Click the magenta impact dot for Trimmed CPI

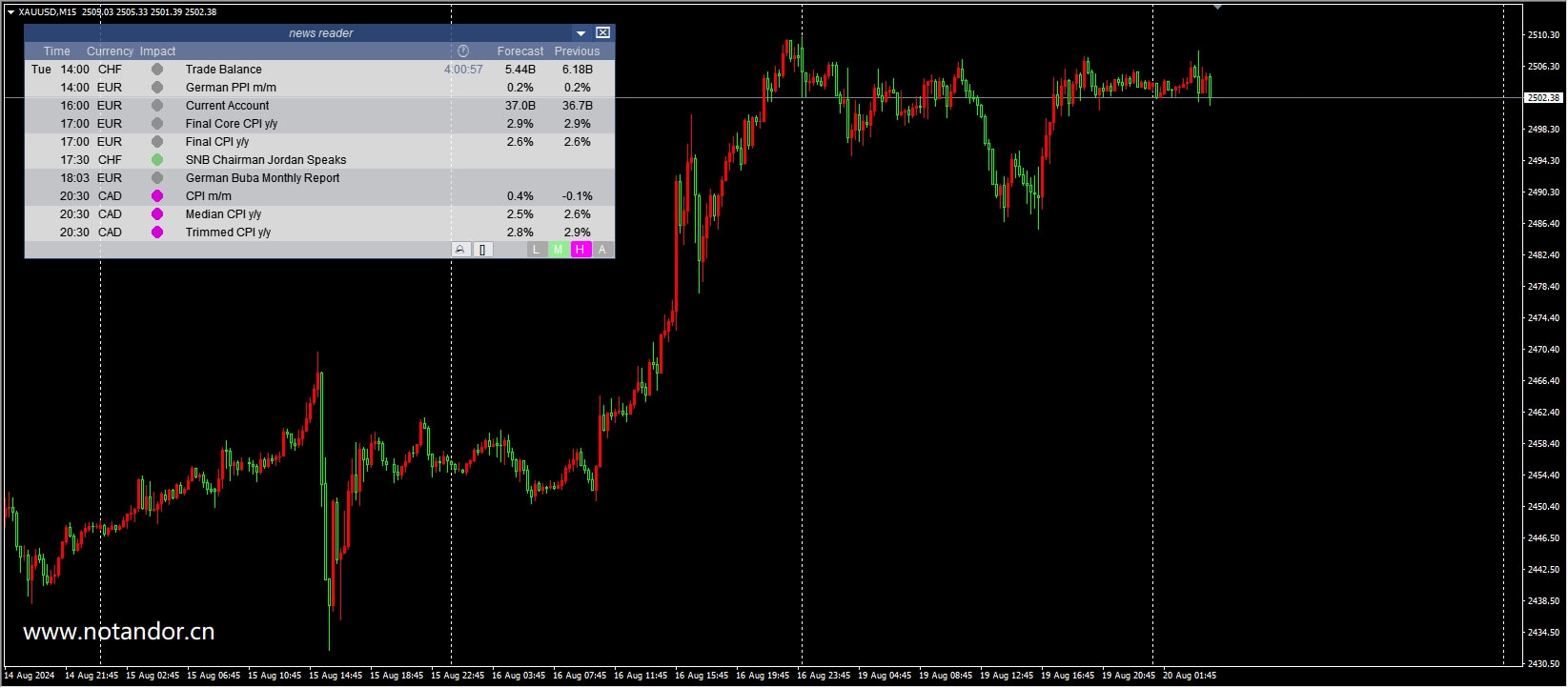coord(157,233)
